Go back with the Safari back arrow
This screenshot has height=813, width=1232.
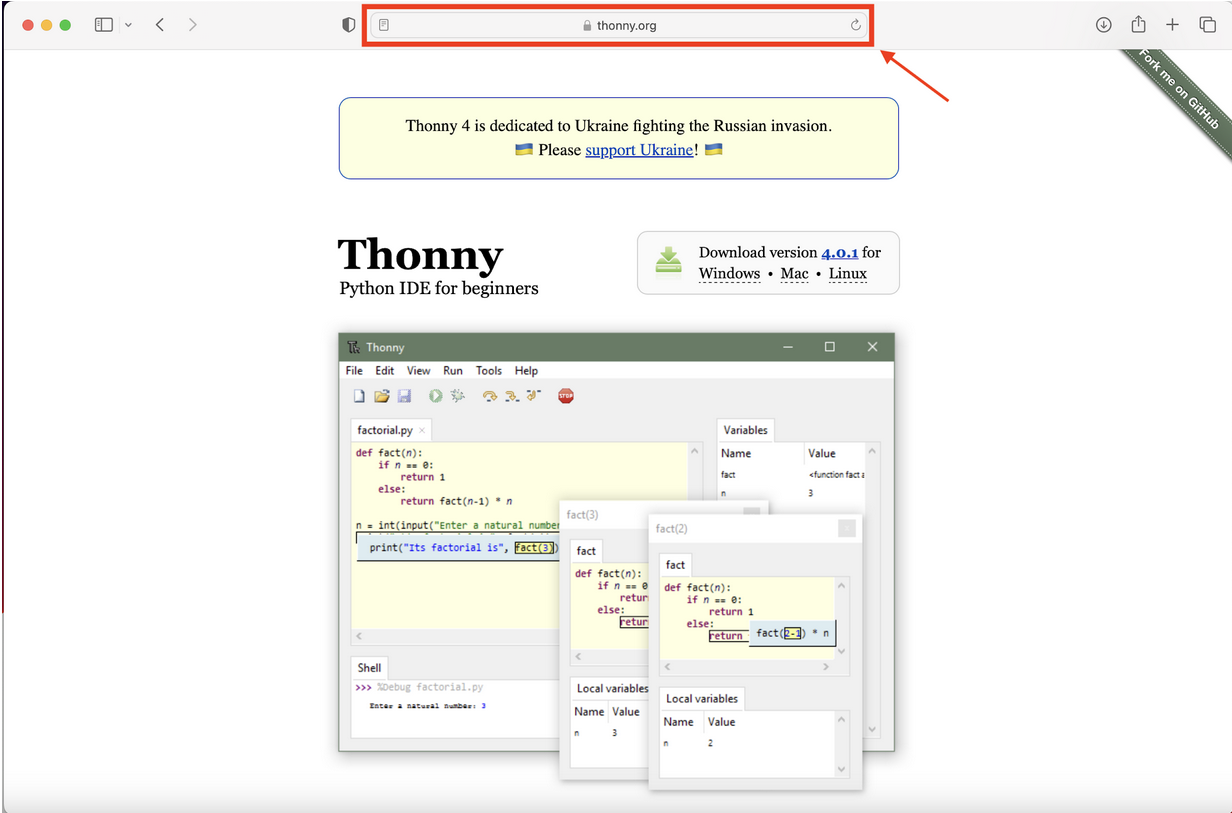point(160,25)
